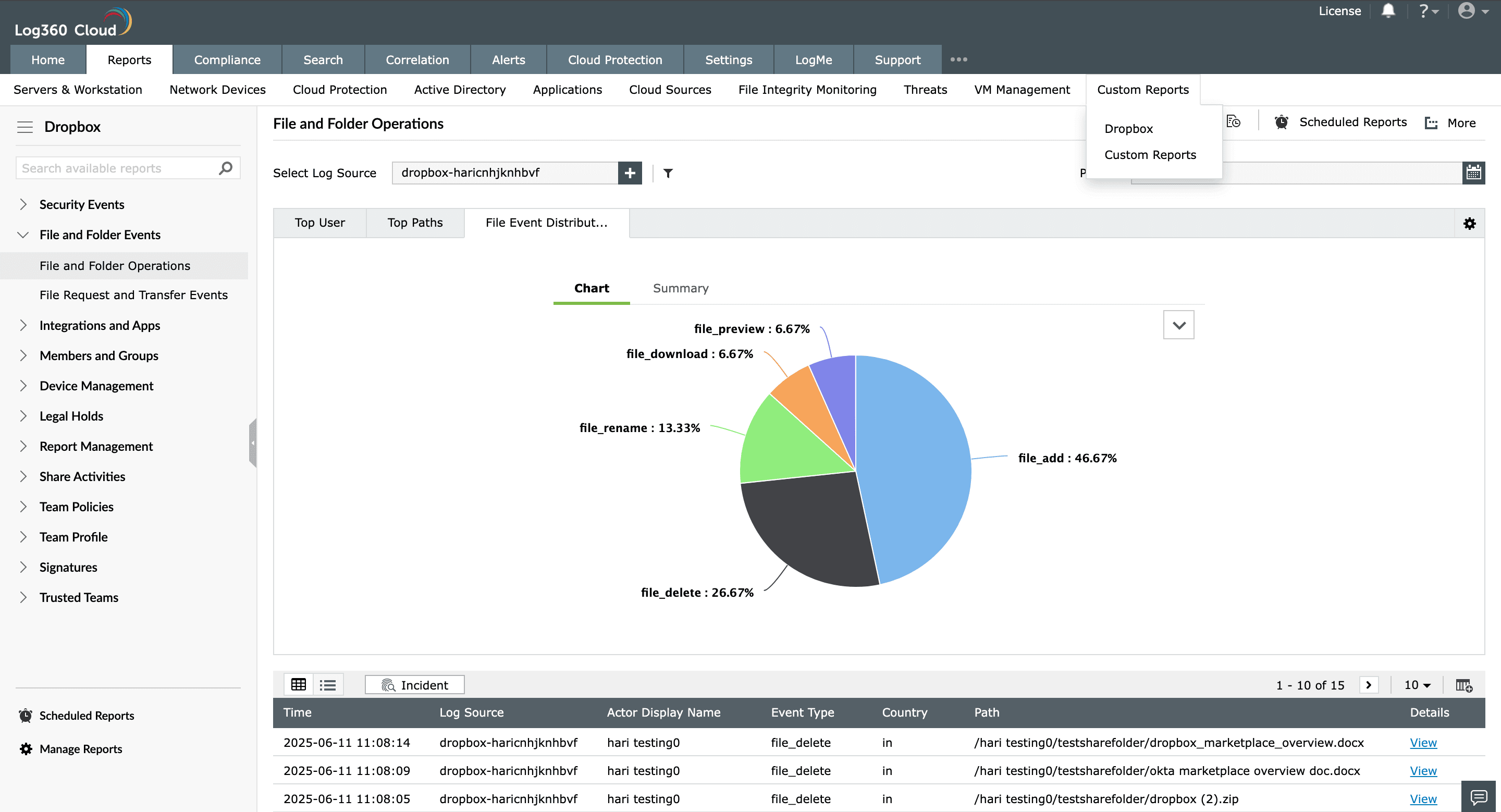Viewport: 1501px width, 812px height.
Task: Switch to list view
Action: [328, 685]
